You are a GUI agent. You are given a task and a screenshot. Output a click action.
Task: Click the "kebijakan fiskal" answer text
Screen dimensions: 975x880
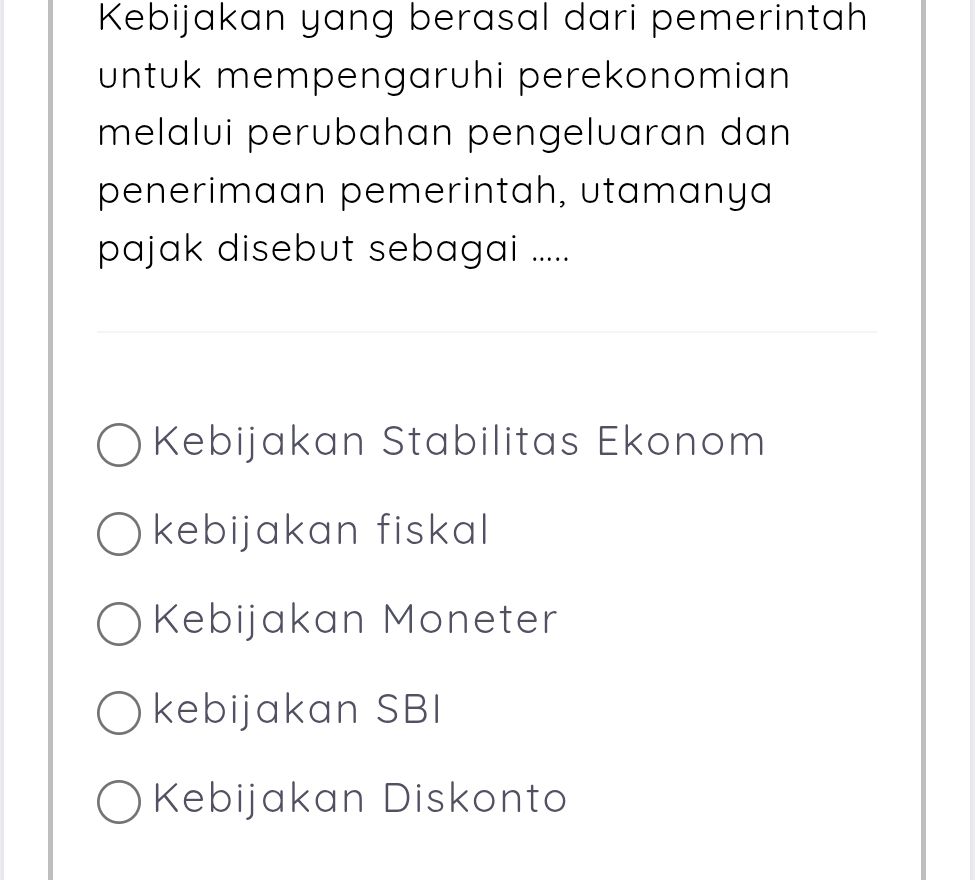click(x=320, y=529)
